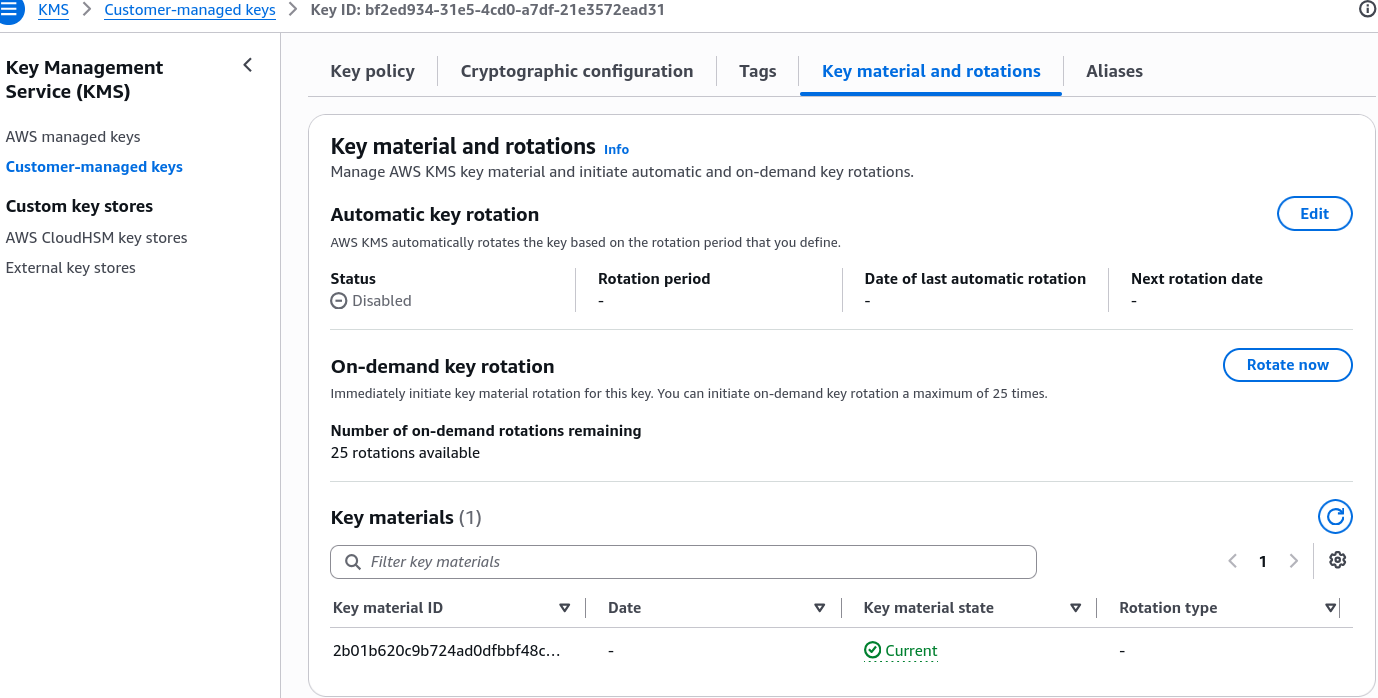Click the '25 rotations available' text
Image resolution: width=1378 pixels, height=698 pixels.
tap(405, 453)
